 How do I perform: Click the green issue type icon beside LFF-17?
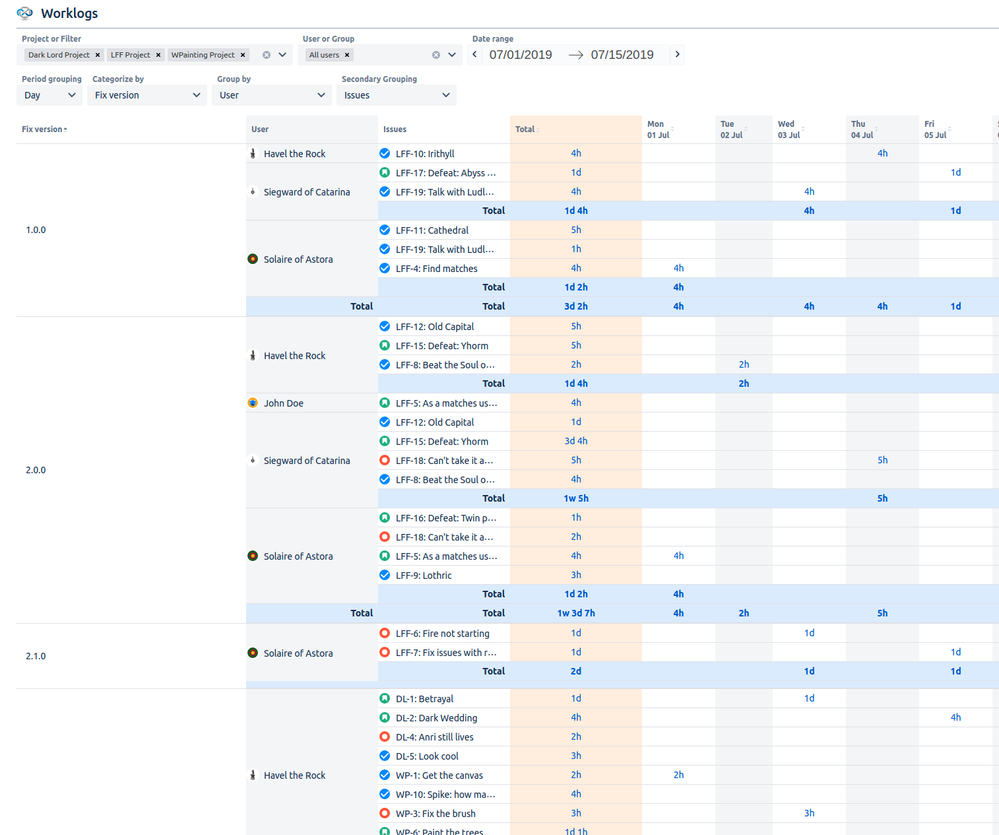pos(384,172)
